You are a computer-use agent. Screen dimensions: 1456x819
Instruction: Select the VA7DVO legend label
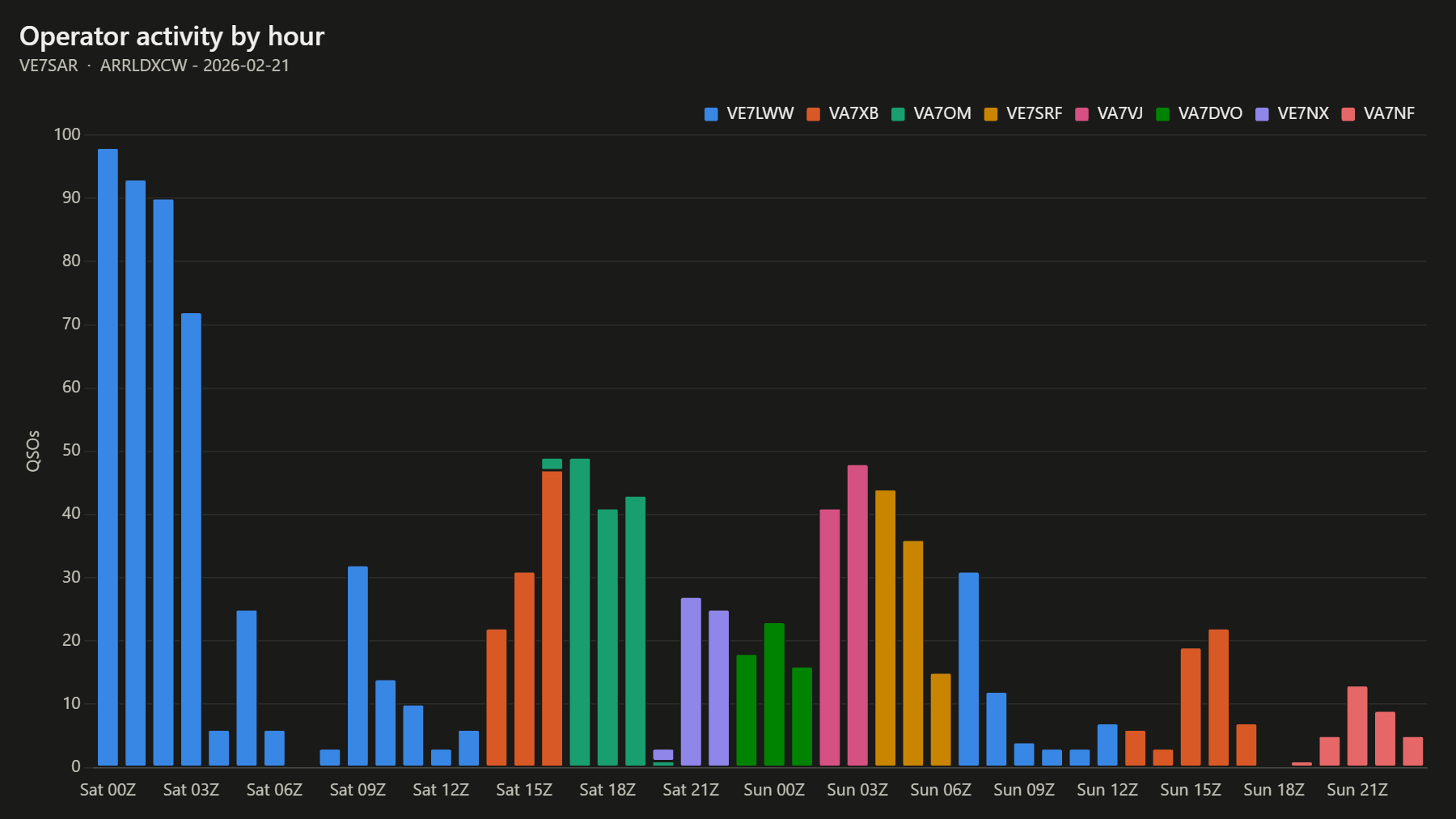[x=1210, y=114]
